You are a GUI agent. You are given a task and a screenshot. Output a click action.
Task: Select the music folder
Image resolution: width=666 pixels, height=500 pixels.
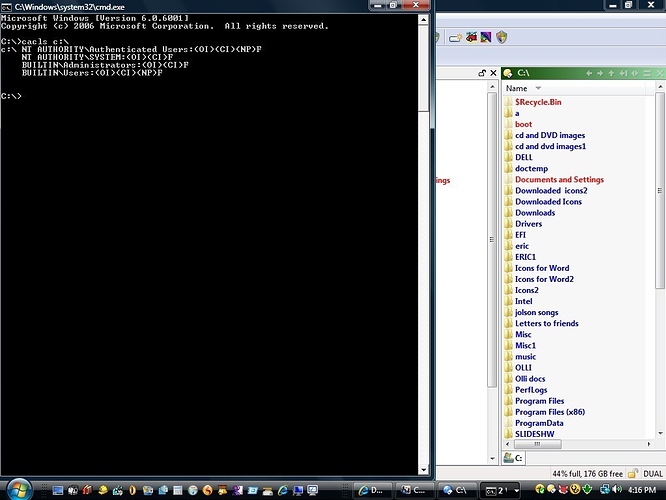point(525,356)
